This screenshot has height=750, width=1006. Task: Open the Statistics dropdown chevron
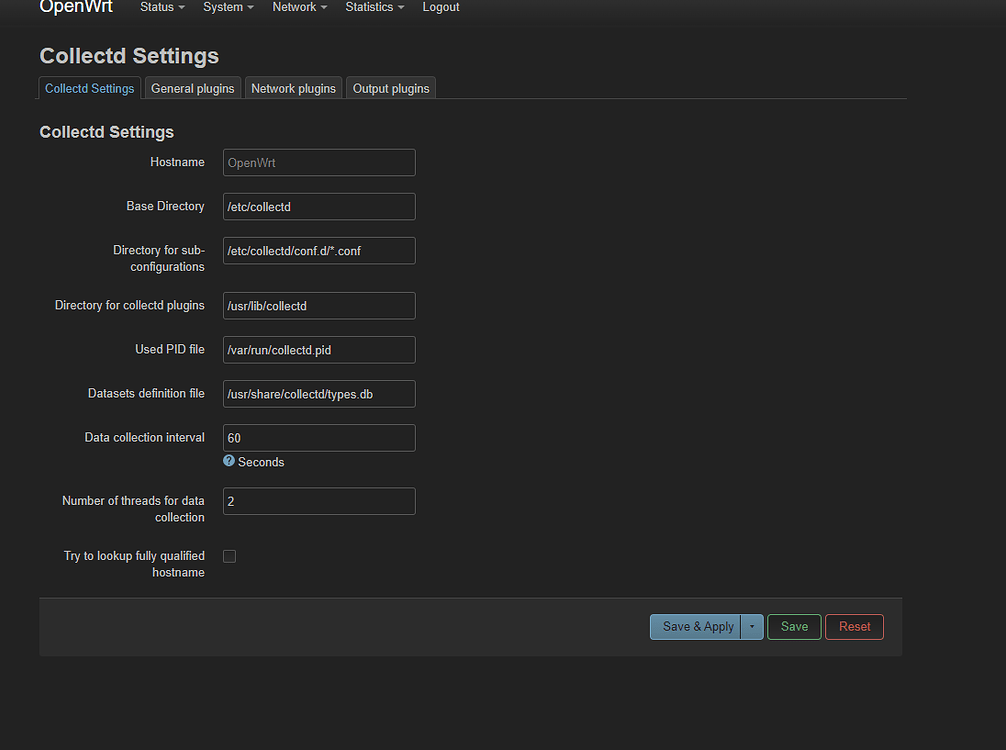pos(401,8)
